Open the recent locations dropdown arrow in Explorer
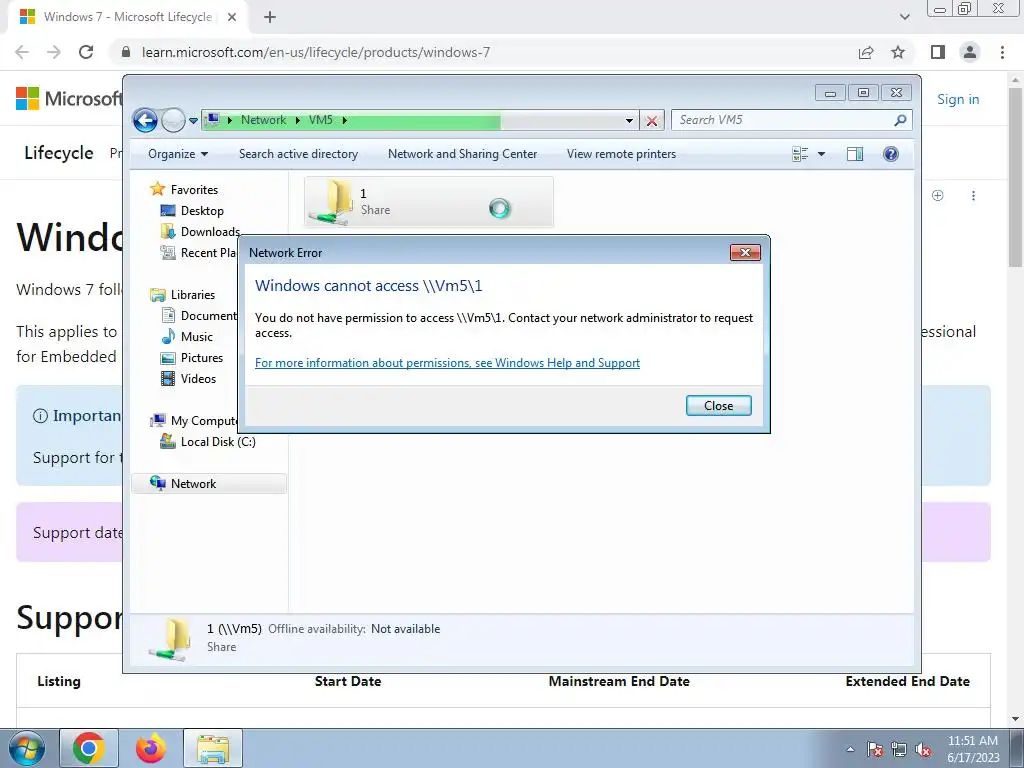 tap(193, 121)
